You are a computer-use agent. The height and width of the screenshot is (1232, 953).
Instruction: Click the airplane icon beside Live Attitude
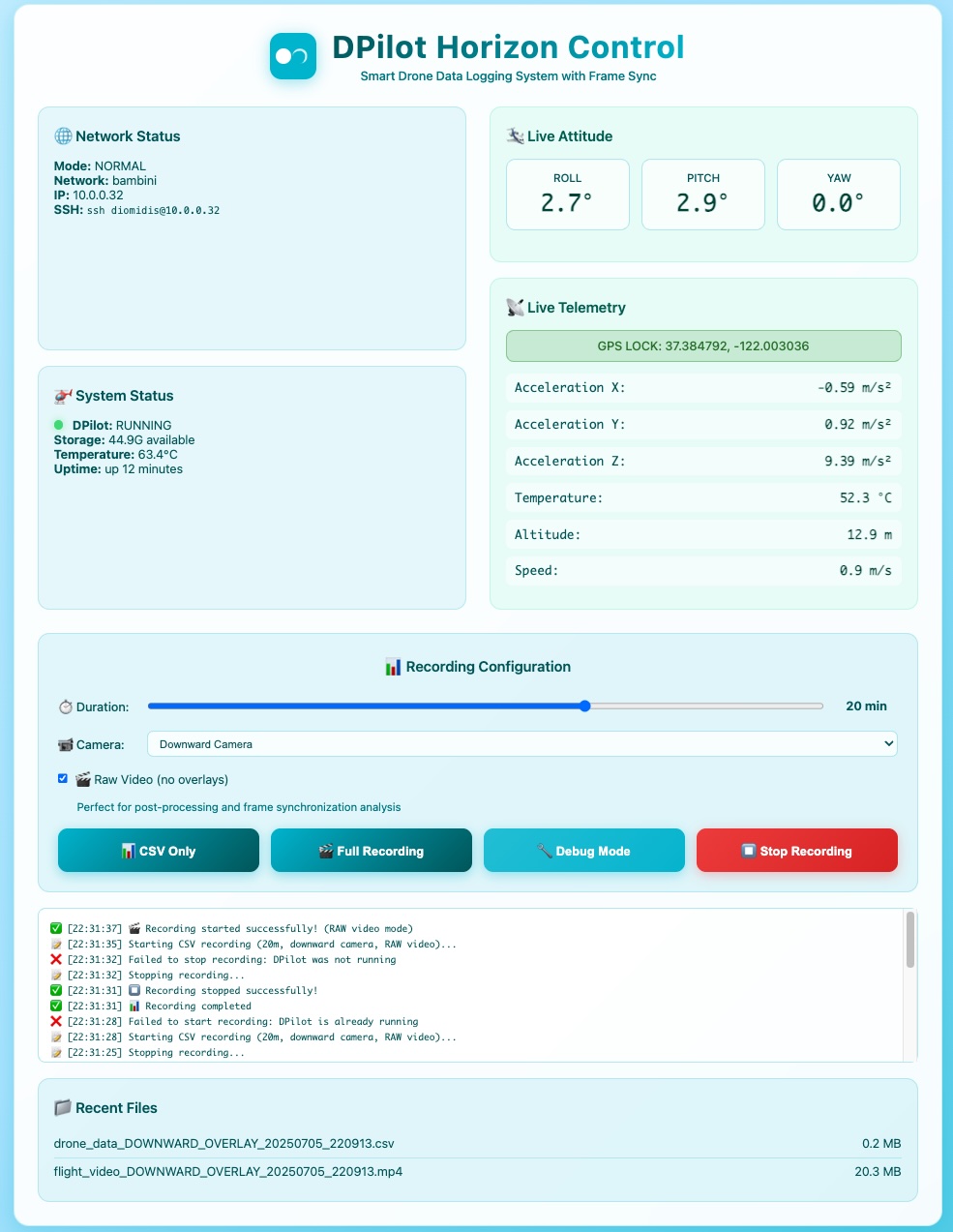click(515, 136)
